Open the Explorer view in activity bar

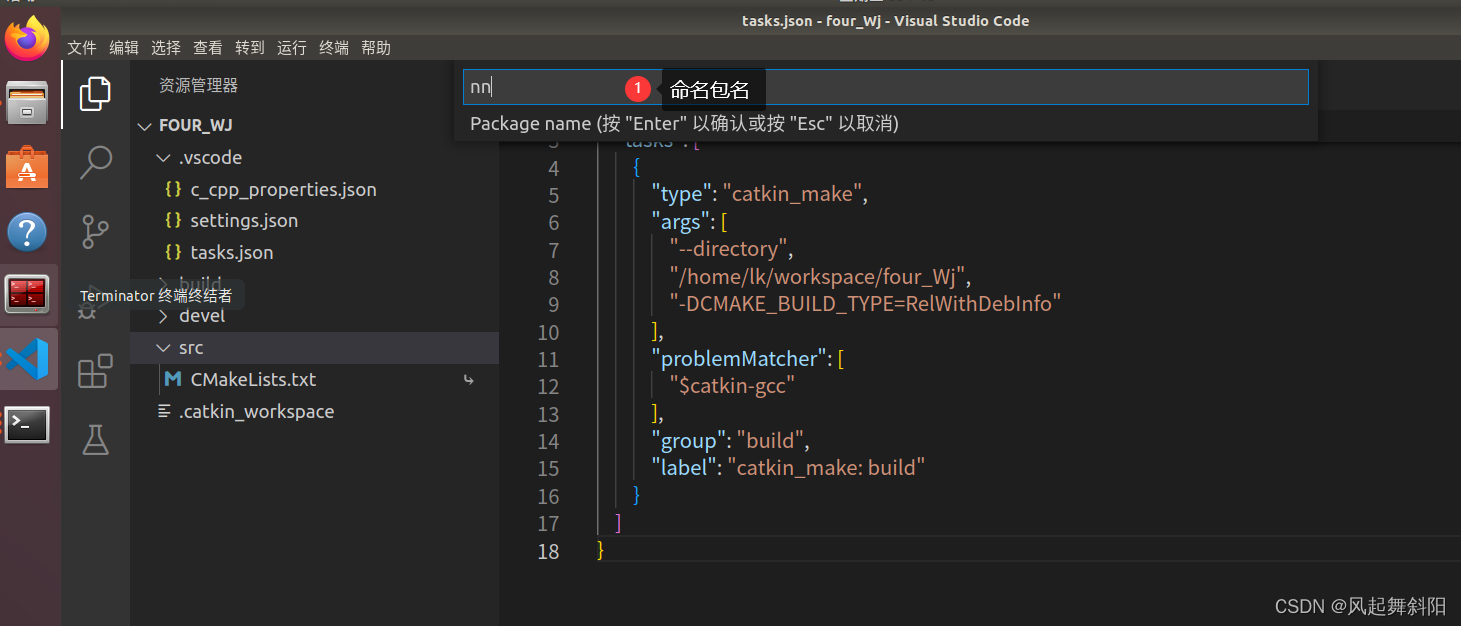tap(95, 93)
